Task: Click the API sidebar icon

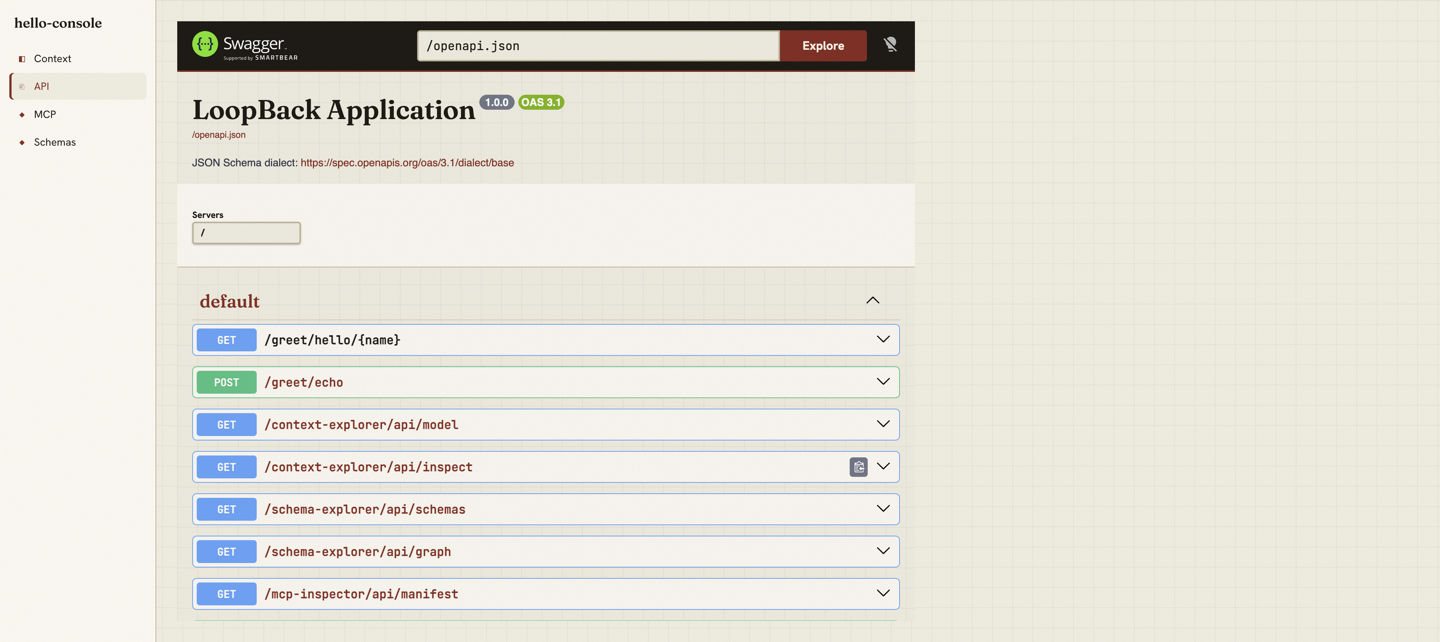Action: point(22,87)
